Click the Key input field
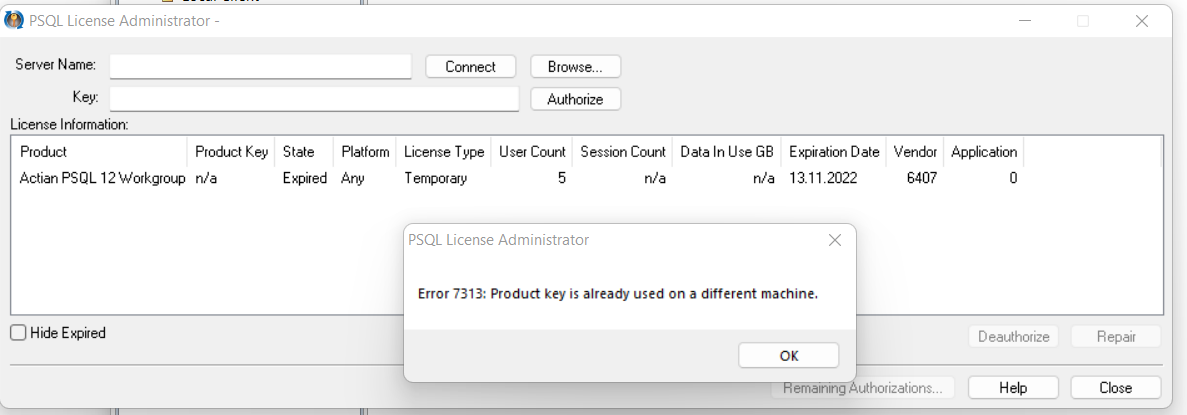The height and width of the screenshot is (415, 1187). [x=314, y=98]
